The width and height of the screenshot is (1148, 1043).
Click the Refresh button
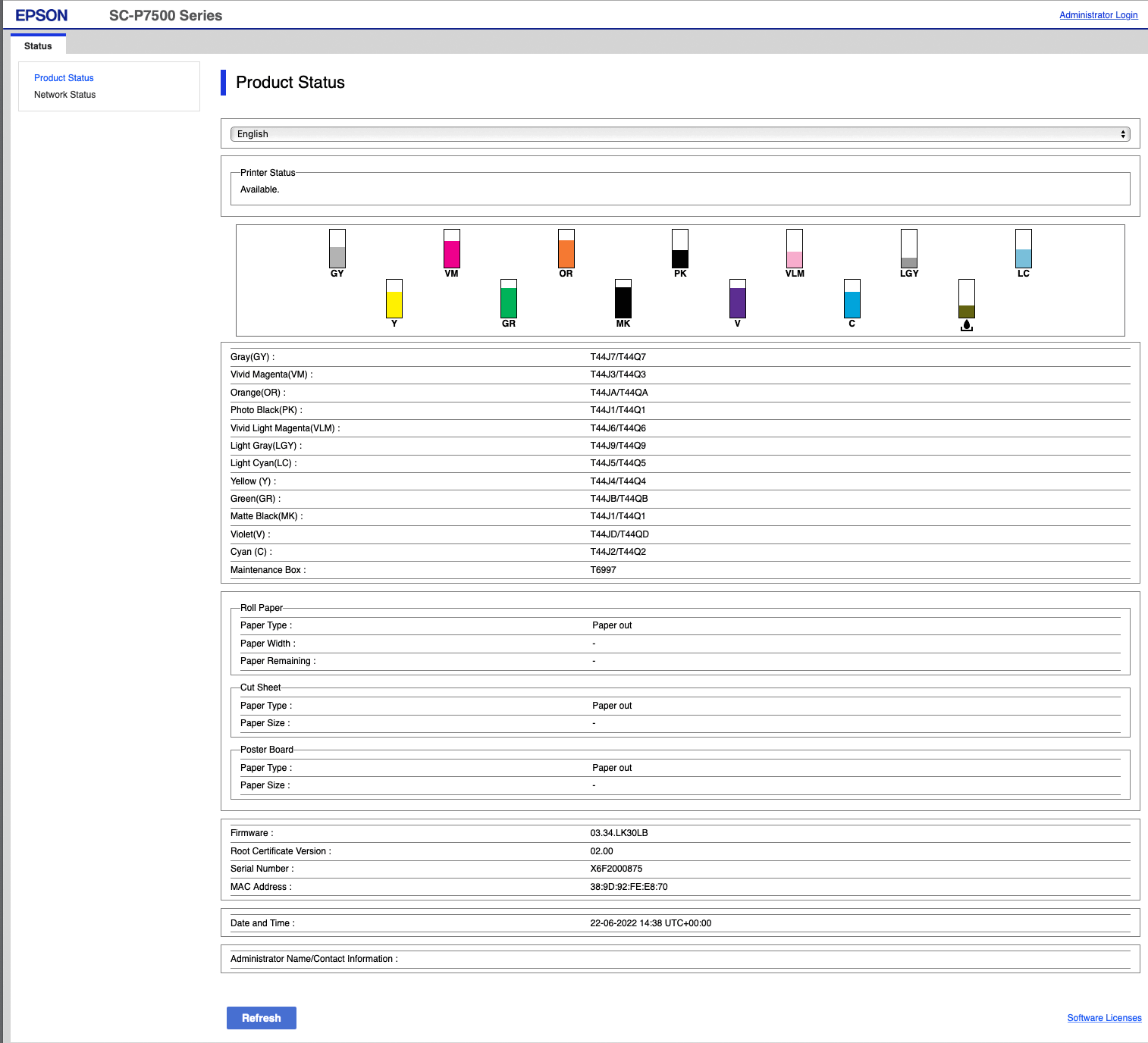tap(262, 1018)
